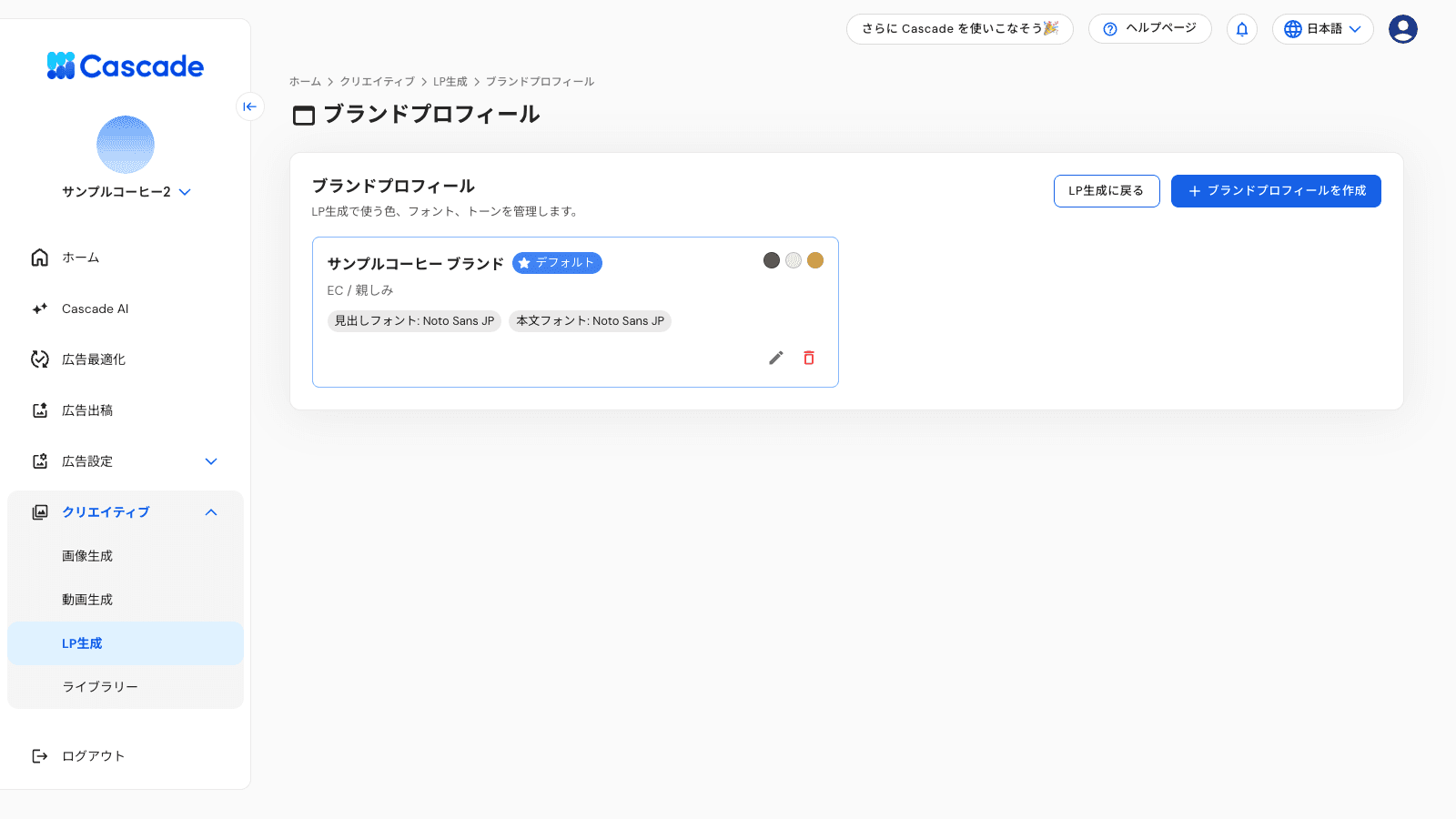Open the サンプルコーヒー2 account dropdown
Screen dimensions: 1456x819
tap(126, 192)
